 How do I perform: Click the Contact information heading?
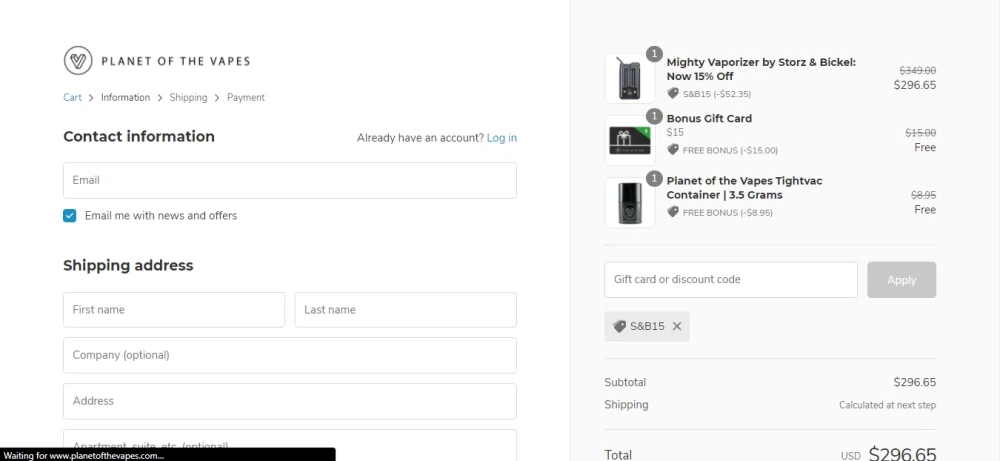tap(139, 136)
